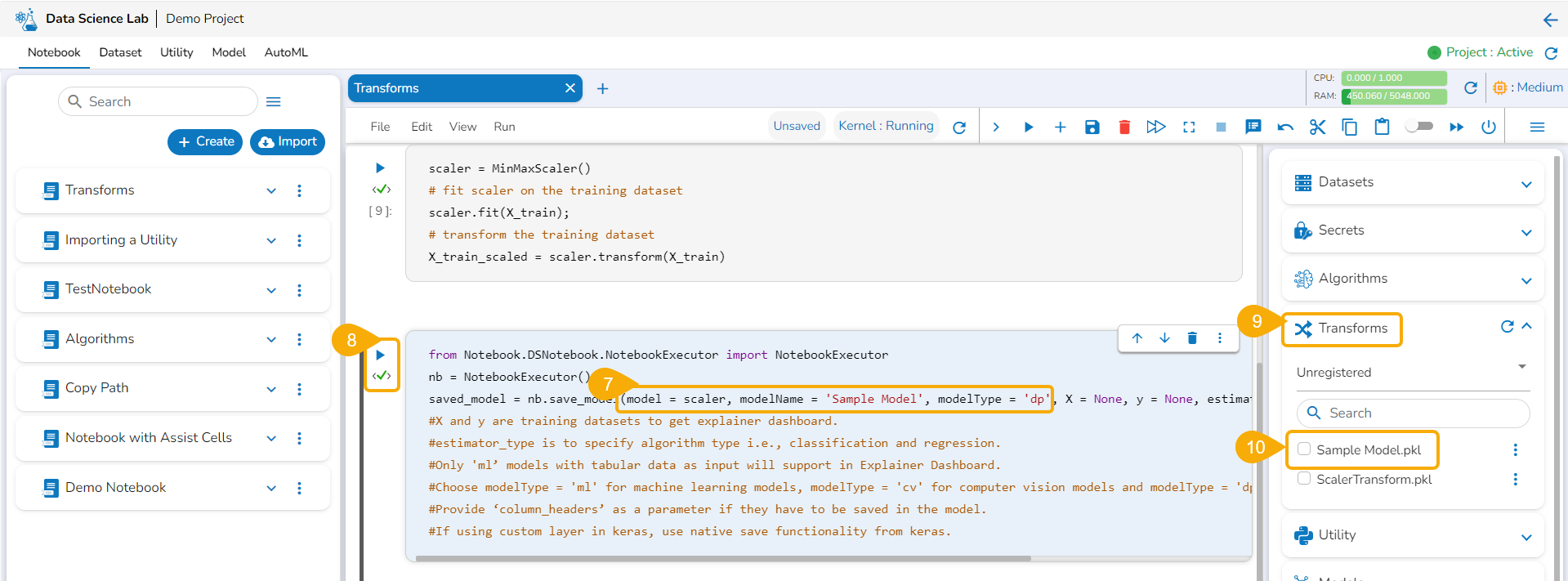Click the red delete cell icon
The height and width of the screenshot is (581, 1568).
(x=1124, y=127)
